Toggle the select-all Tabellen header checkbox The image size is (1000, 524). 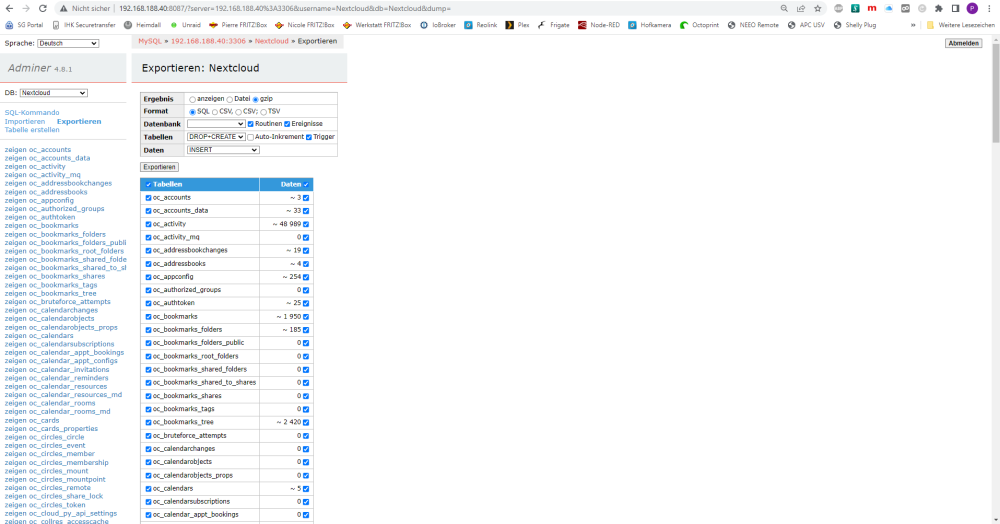(149, 185)
